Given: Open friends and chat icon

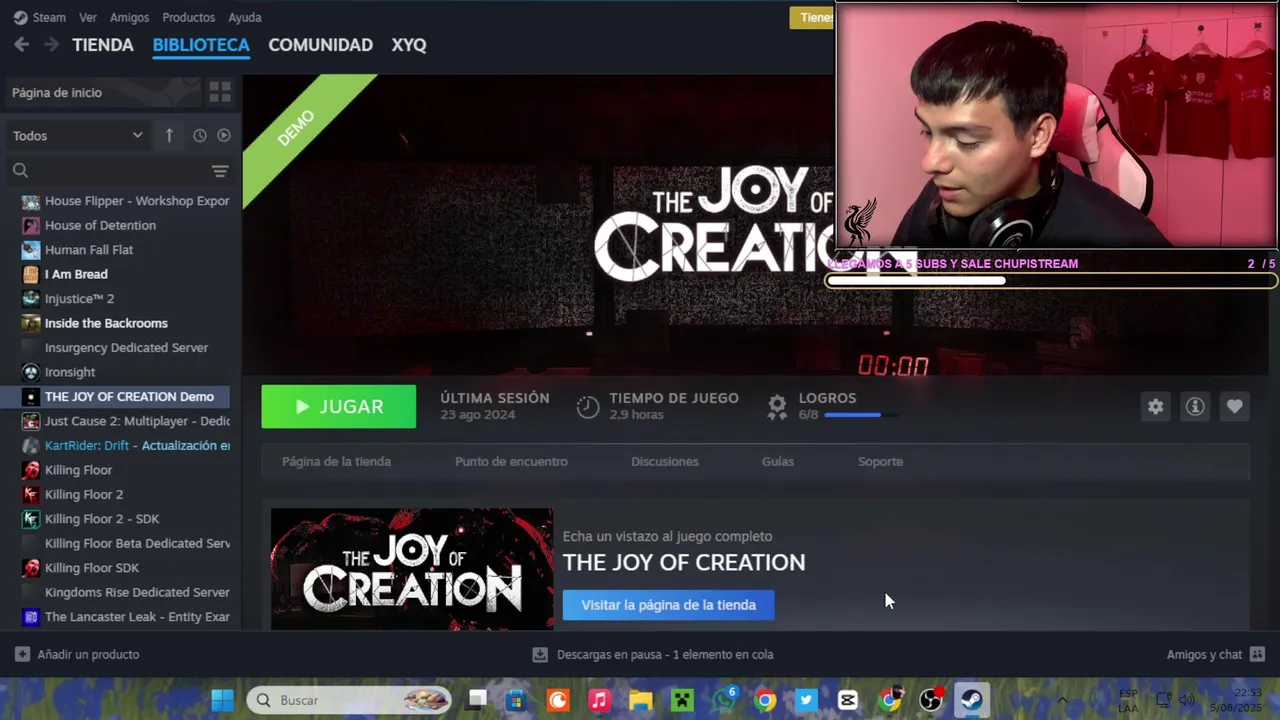Looking at the screenshot, I should [1257, 654].
